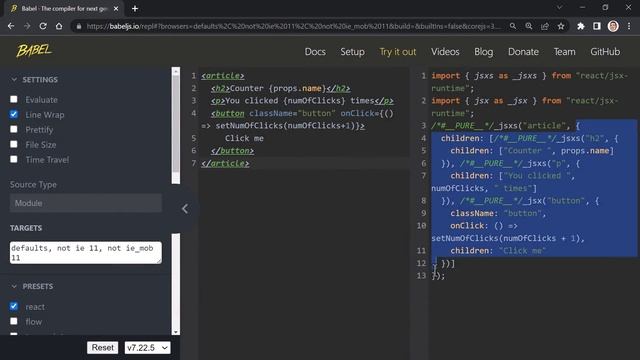Go back using browser back arrow
The width and height of the screenshot is (640, 360).
tap(11, 26)
